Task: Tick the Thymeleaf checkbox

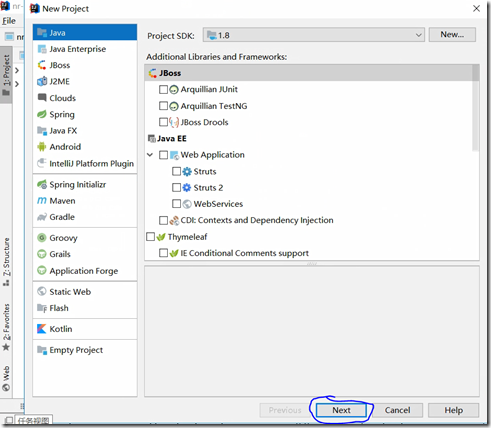Action: (x=151, y=237)
